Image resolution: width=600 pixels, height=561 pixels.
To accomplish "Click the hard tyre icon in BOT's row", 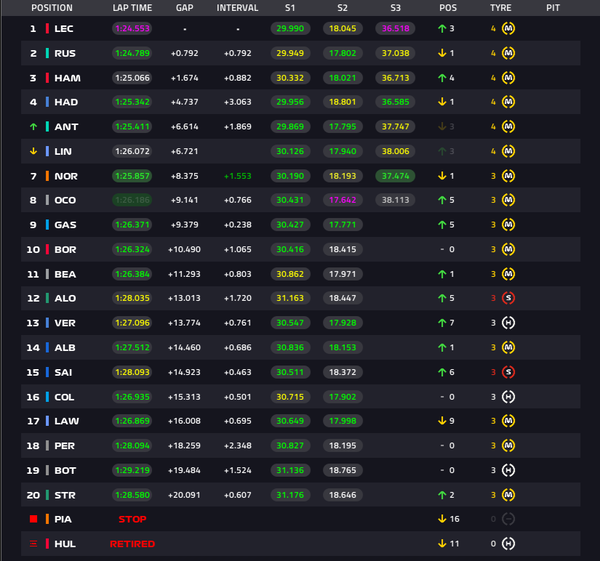I will [508, 470].
